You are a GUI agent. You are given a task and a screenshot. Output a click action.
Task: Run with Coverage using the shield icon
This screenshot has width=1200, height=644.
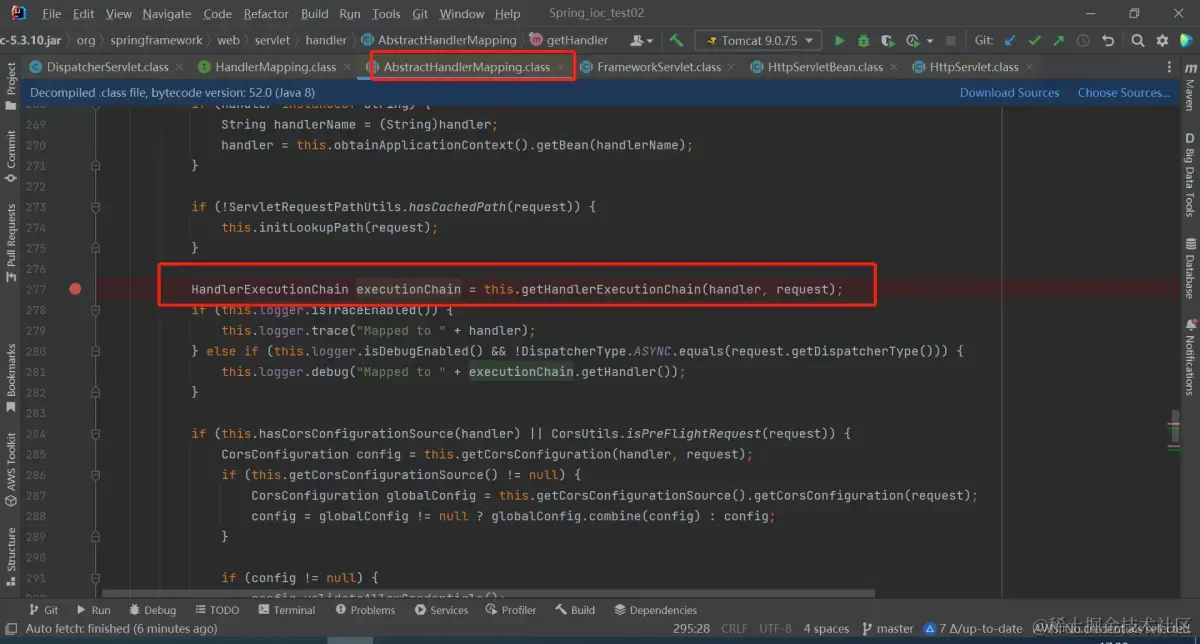(x=887, y=41)
